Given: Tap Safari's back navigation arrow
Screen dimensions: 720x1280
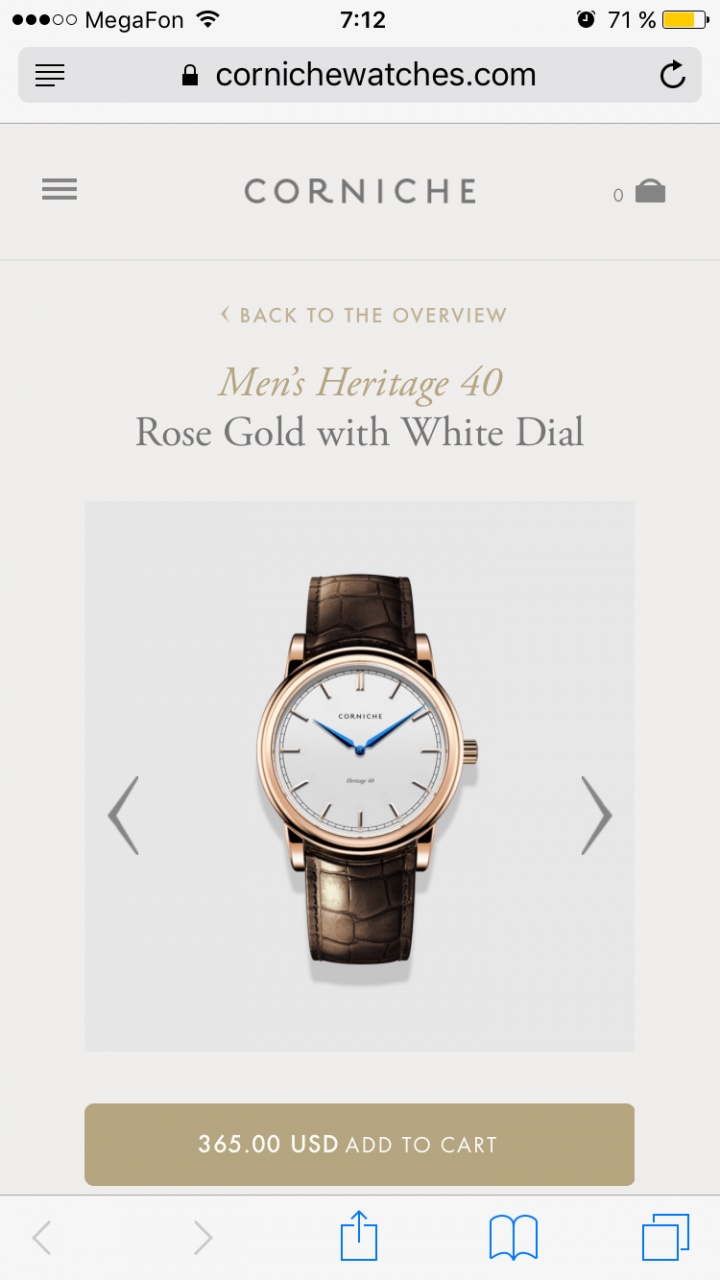Looking at the screenshot, I should coord(41,1238).
